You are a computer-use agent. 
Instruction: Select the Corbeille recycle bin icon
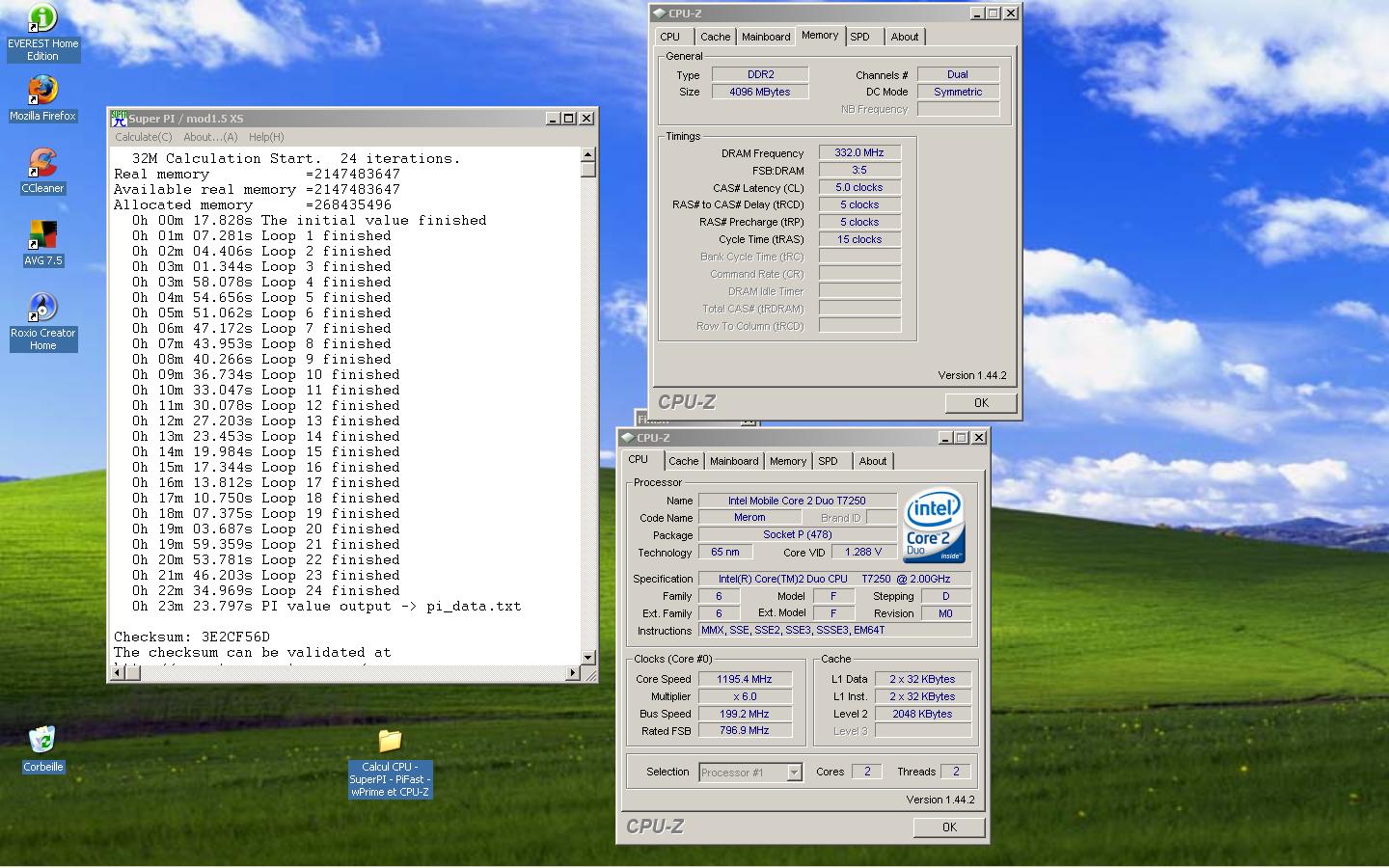[42, 749]
